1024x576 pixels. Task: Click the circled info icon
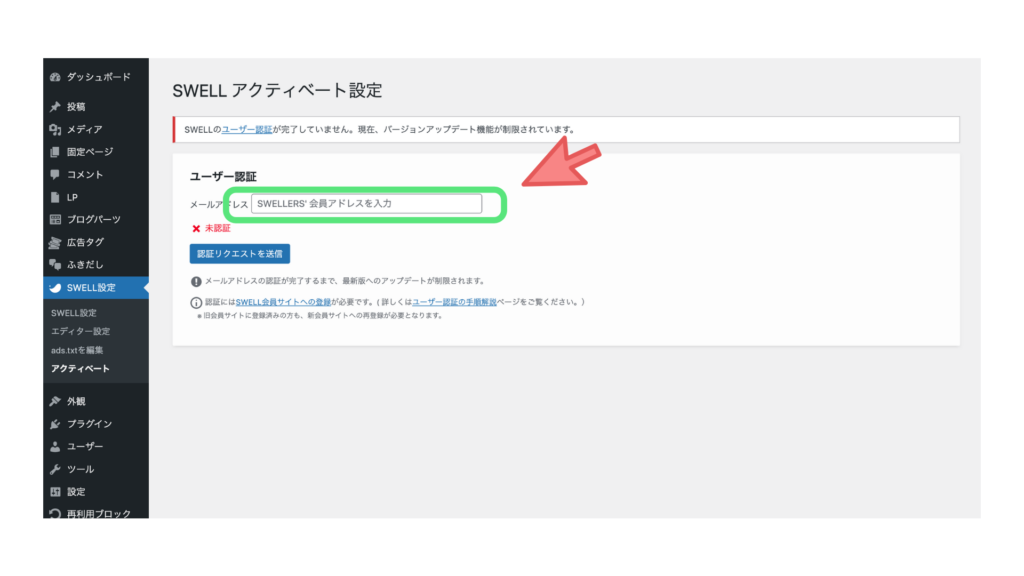[196, 302]
